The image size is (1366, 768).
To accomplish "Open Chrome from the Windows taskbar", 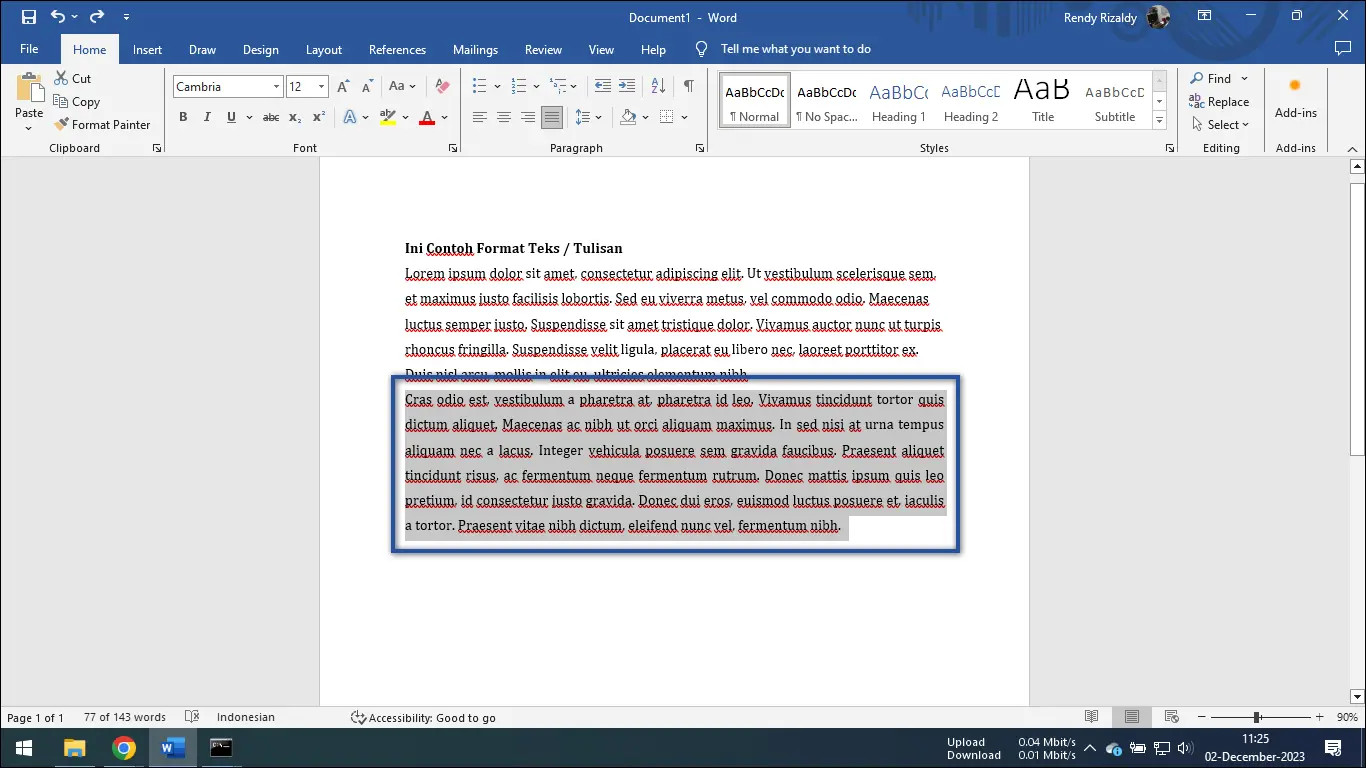I will click(124, 748).
